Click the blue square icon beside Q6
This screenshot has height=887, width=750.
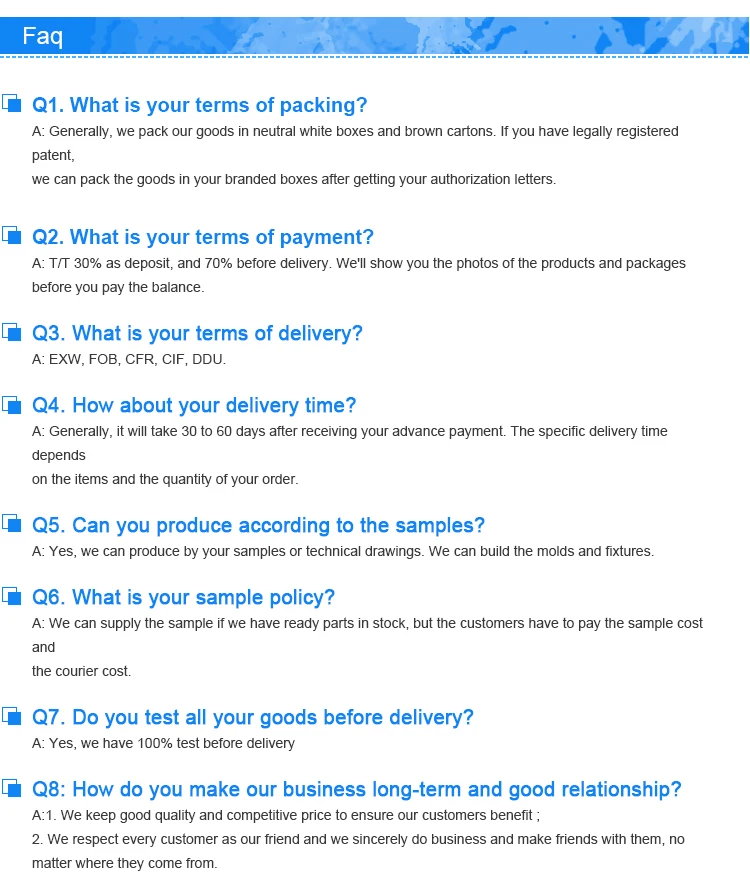(x=12, y=596)
